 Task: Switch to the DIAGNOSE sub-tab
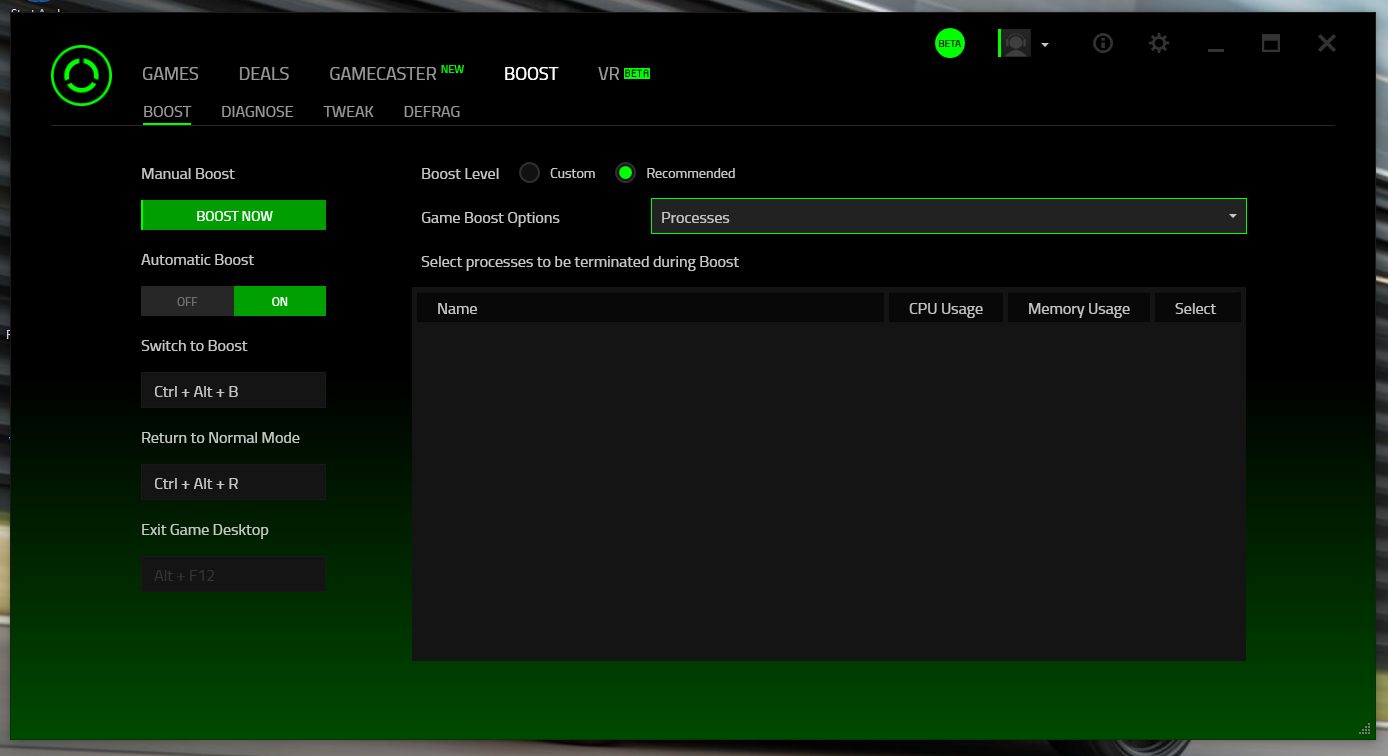coord(257,111)
